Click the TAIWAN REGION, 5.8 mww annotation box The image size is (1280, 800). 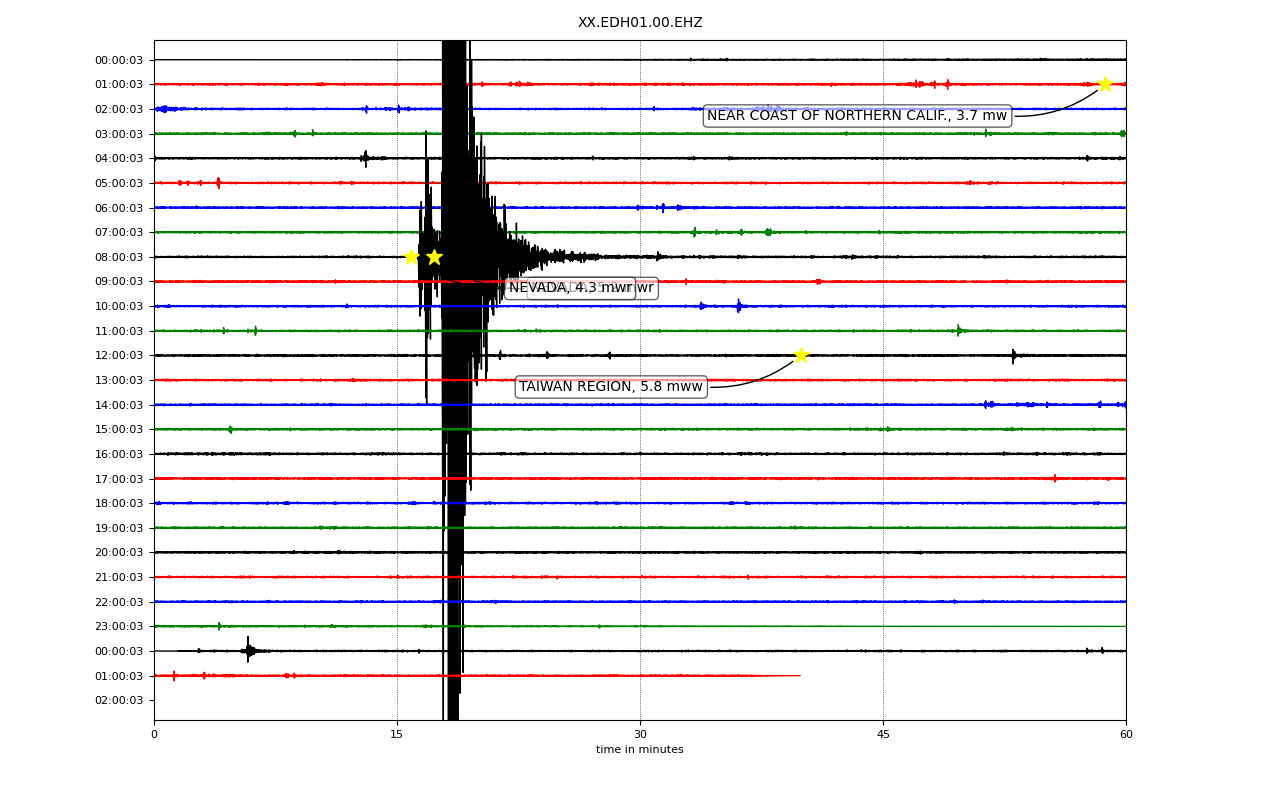tap(611, 387)
